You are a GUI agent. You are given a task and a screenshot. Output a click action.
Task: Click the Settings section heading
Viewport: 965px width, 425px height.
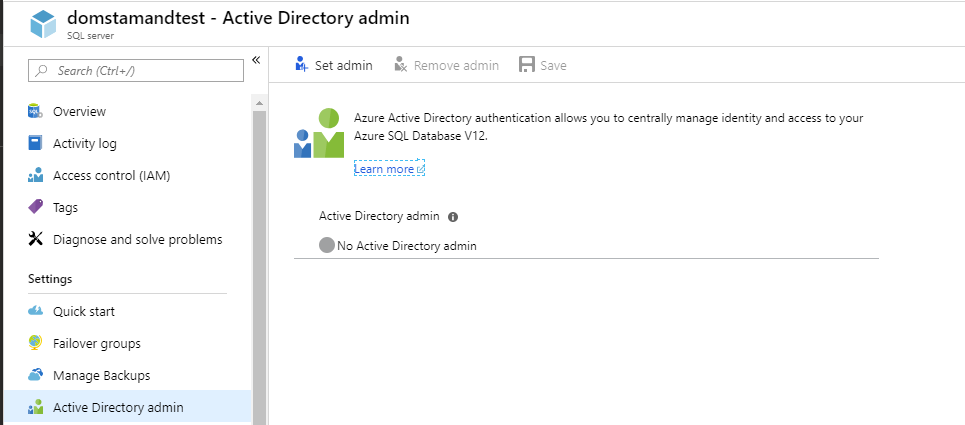tap(50, 279)
